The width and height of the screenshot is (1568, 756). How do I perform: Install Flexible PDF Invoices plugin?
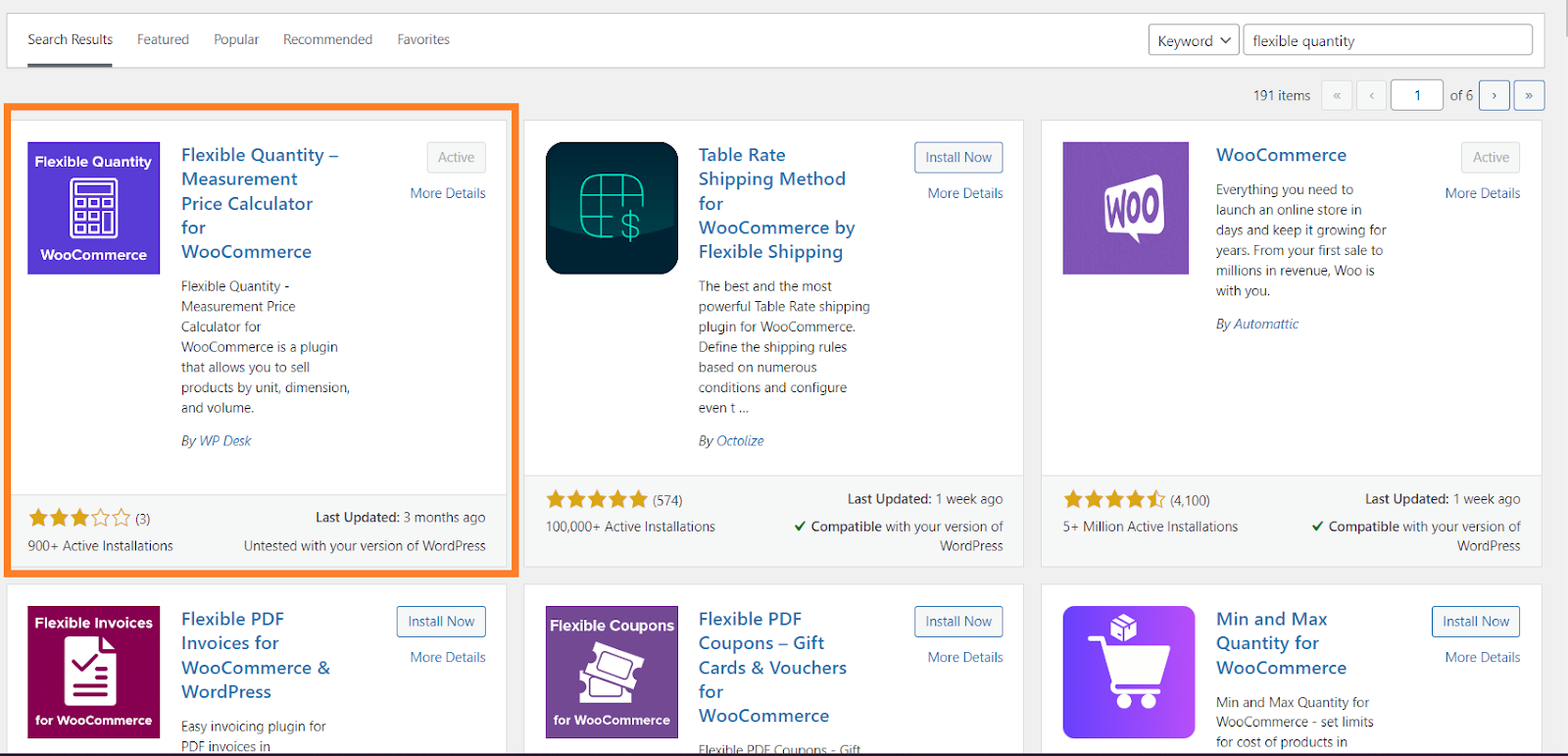click(441, 621)
